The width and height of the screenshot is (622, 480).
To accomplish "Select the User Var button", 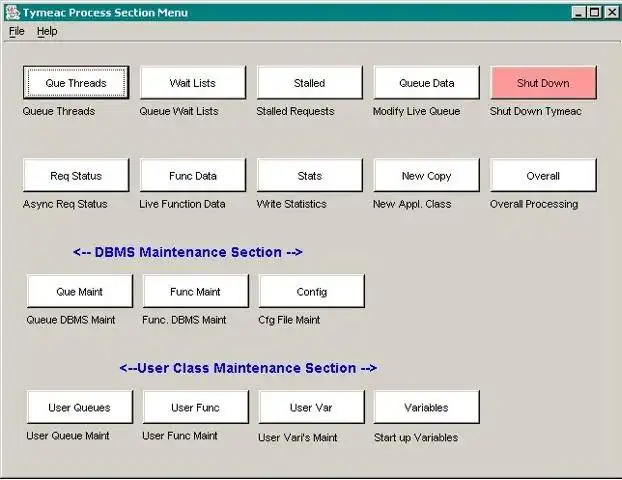I will pos(311,407).
